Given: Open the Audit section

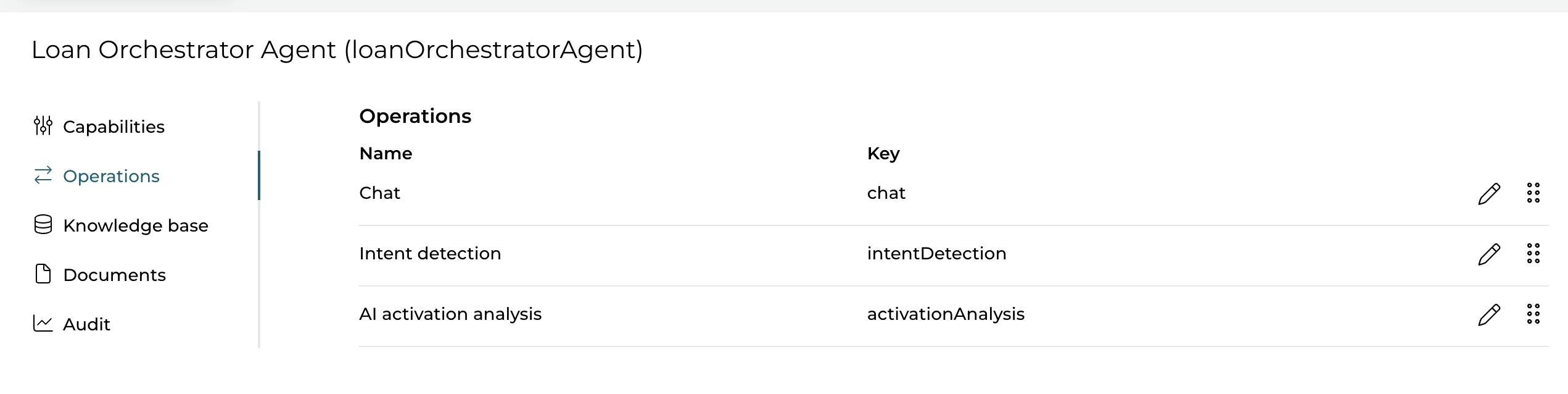Looking at the screenshot, I should 86,324.
